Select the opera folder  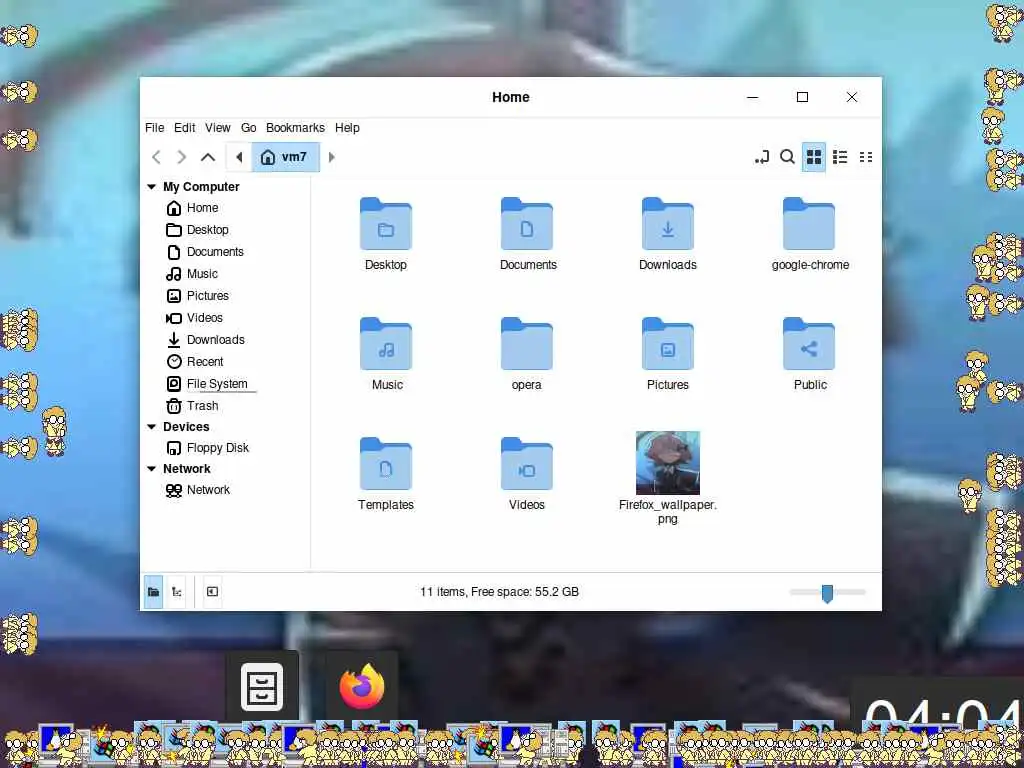point(526,344)
